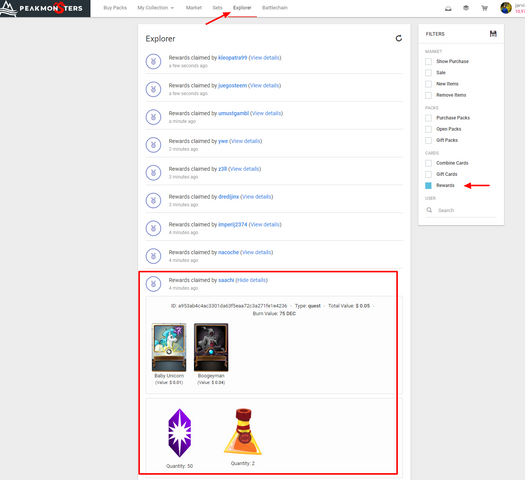
Task: Click the purple crystal reward icon
Action: click(179, 433)
